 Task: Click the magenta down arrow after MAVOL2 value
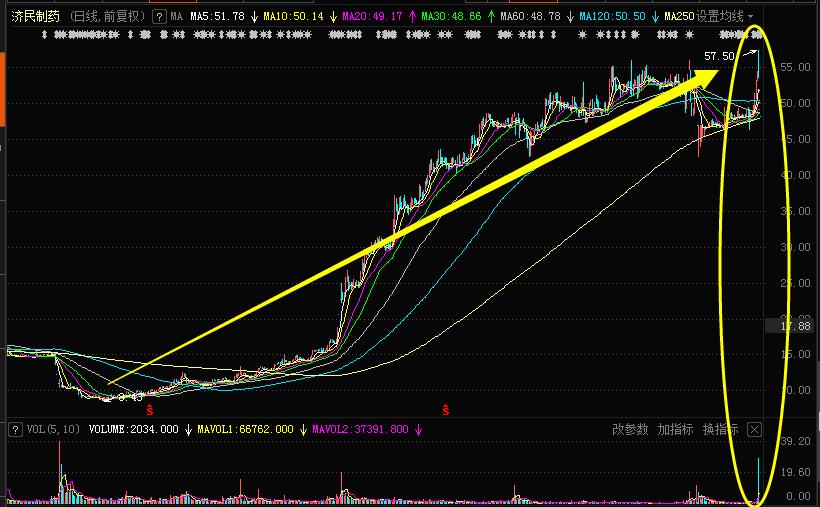(418, 430)
